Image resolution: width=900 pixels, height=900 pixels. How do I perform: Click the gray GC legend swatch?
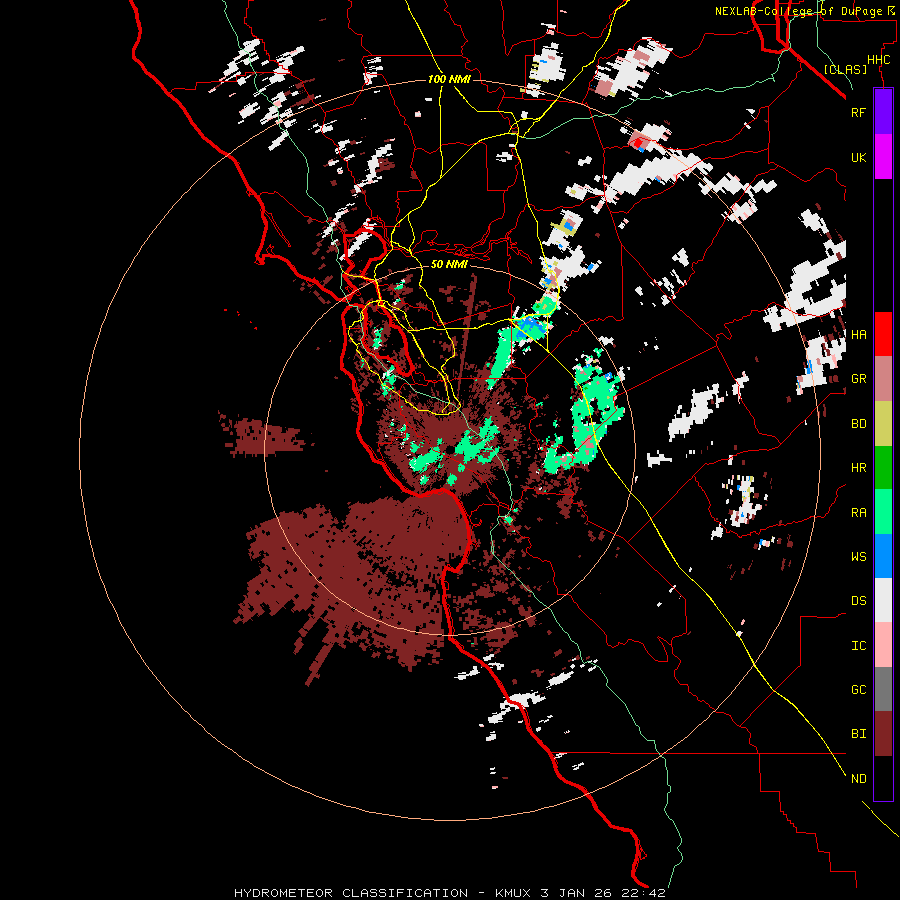[883, 689]
